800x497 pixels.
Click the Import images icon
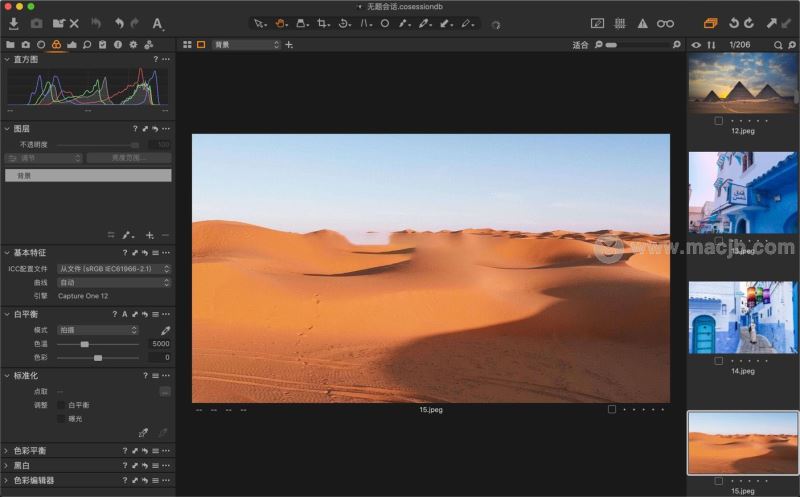tap(14, 23)
